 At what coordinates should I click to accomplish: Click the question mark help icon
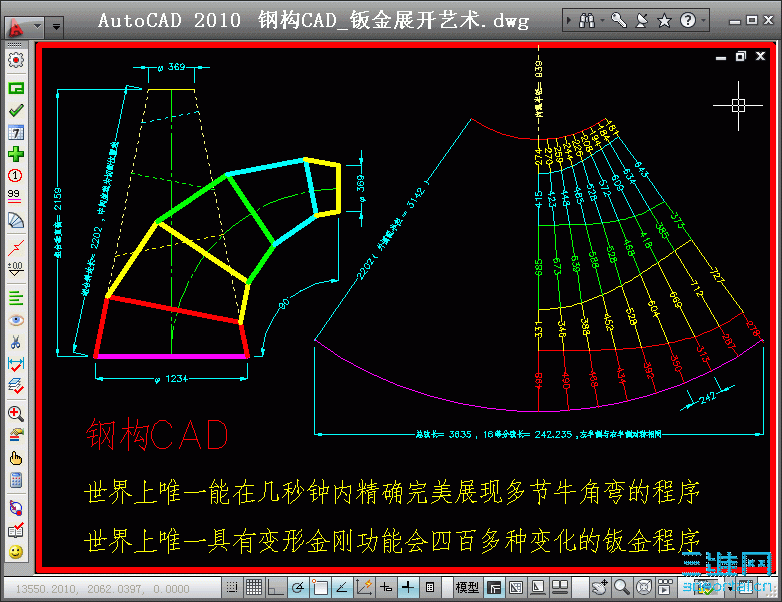(x=688, y=20)
